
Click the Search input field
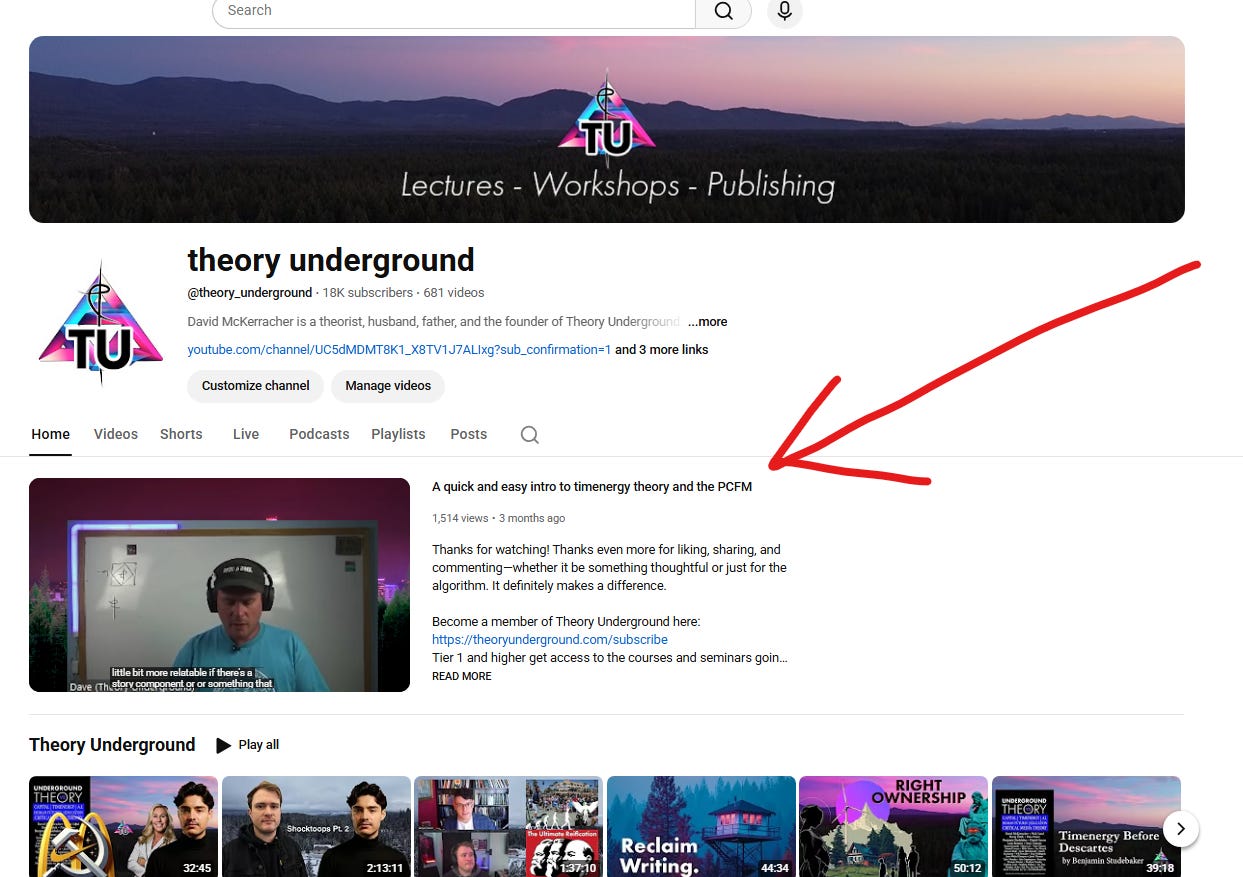coord(454,11)
